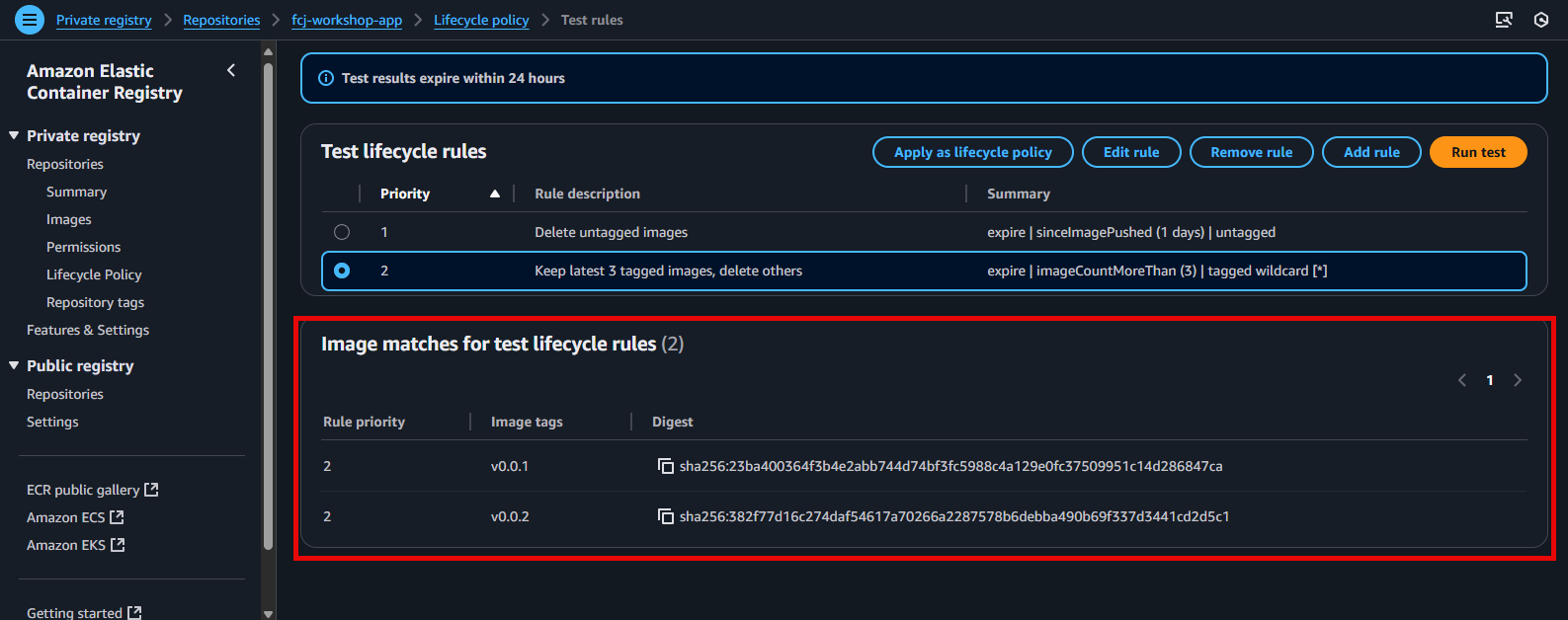Collapse the Public registry section
Screen dimensions: 1568x620
14,365
